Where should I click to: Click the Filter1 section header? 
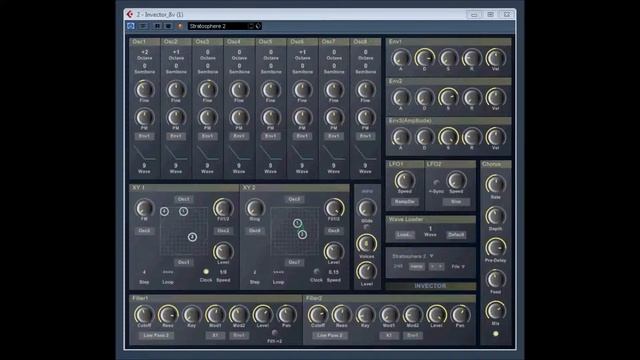tap(216, 298)
